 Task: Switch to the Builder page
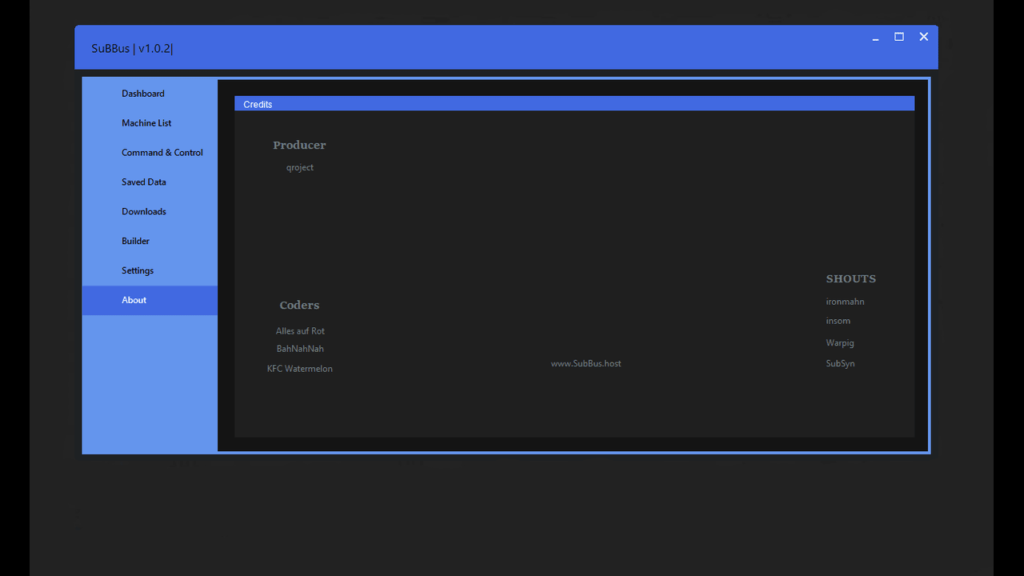(150, 241)
